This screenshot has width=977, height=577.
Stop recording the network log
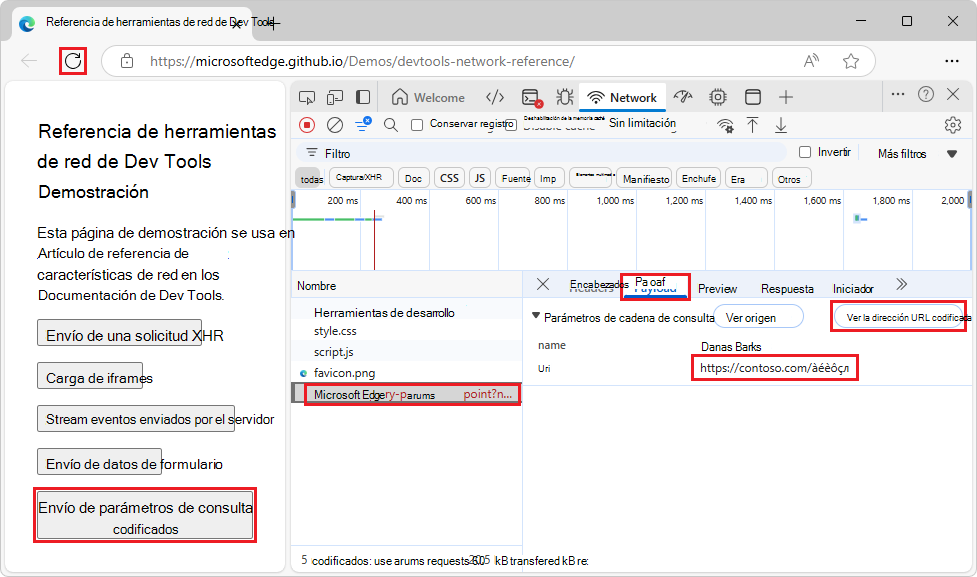tap(307, 125)
